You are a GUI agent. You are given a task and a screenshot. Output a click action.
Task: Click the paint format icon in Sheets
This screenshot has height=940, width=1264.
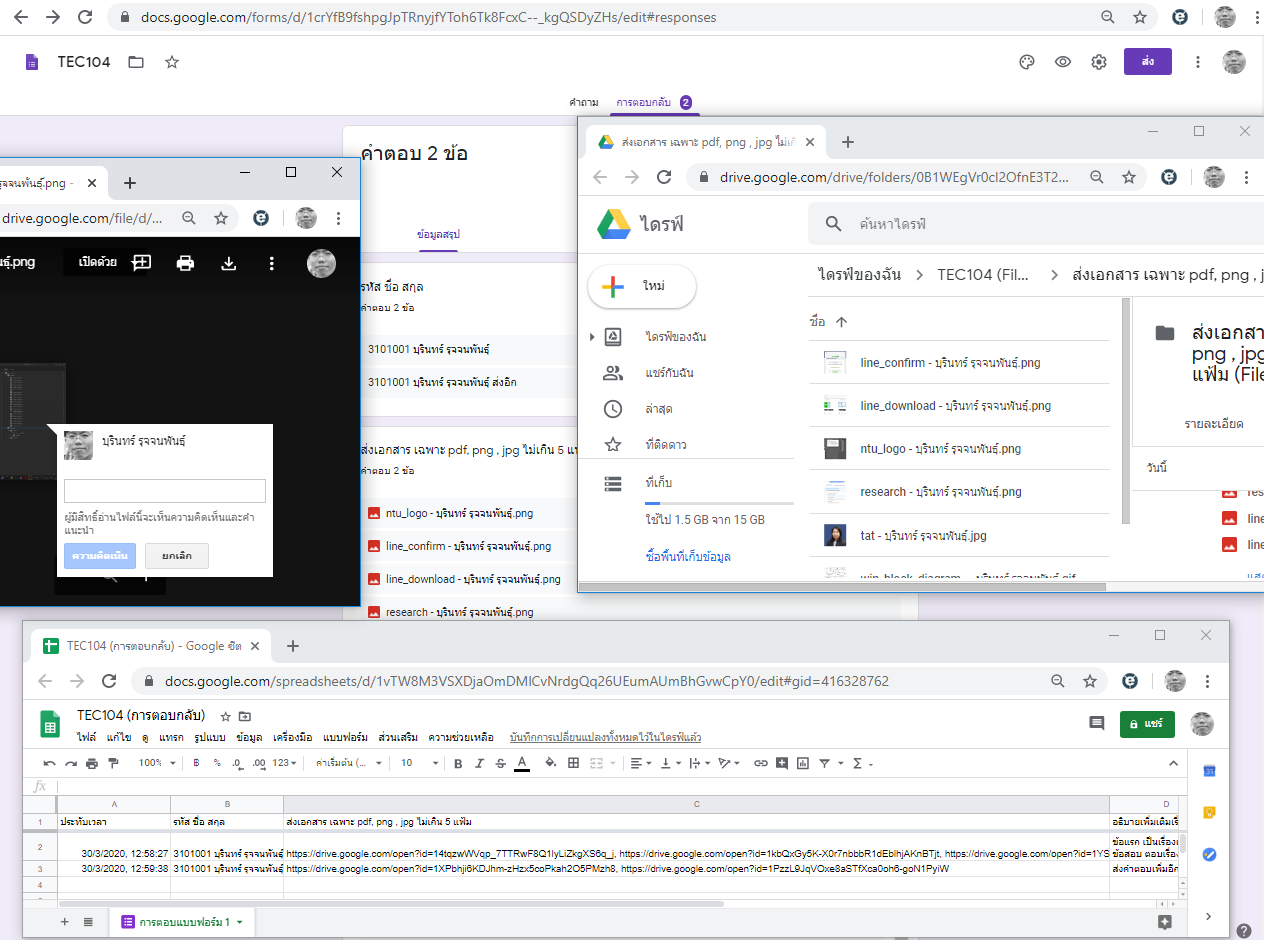tap(112, 763)
